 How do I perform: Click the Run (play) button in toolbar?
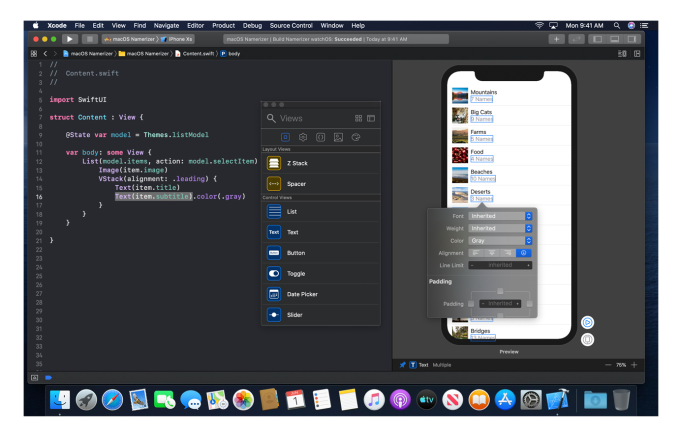point(70,38)
